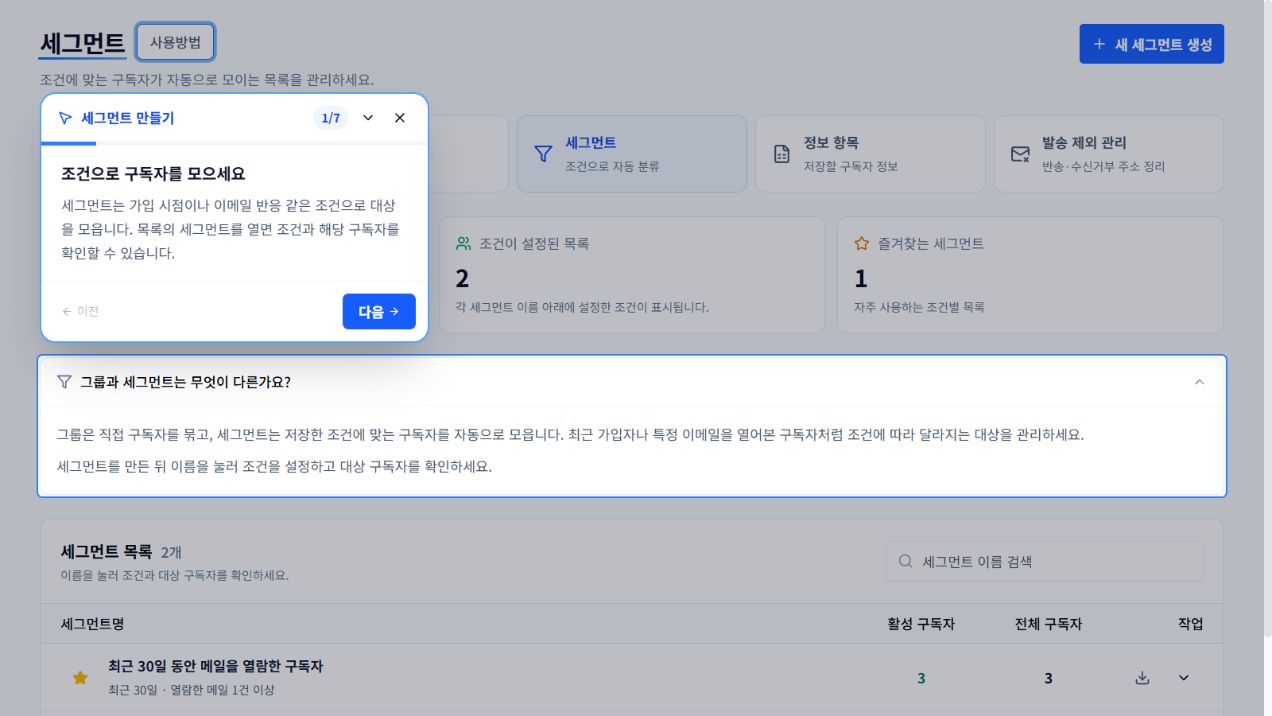Click the plus icon in 새 세그먼트 생성
The width and height of the screenshot is (1272, 716).
point(1099,44)
